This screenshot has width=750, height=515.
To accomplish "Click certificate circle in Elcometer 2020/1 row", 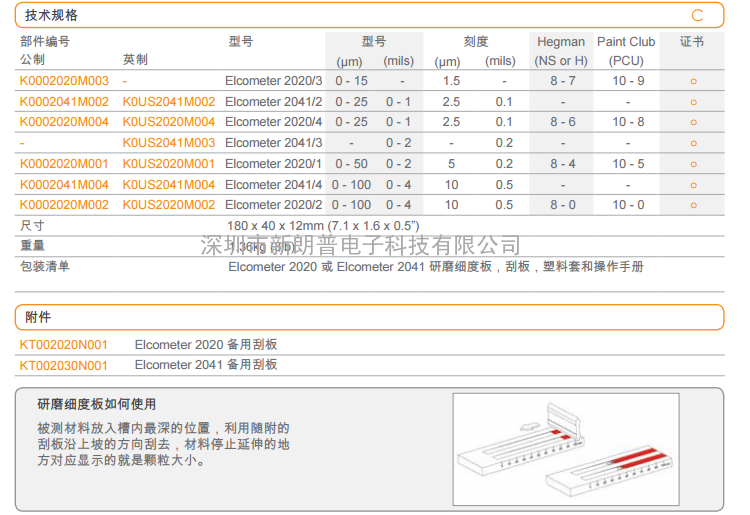I will 693,164.
